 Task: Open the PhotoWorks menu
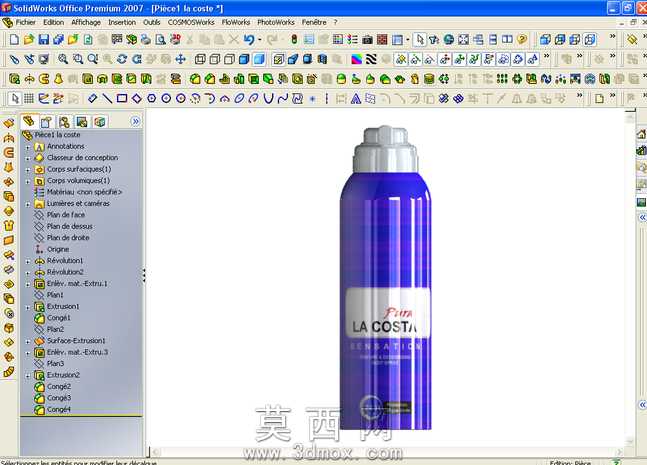pos(276,22)
